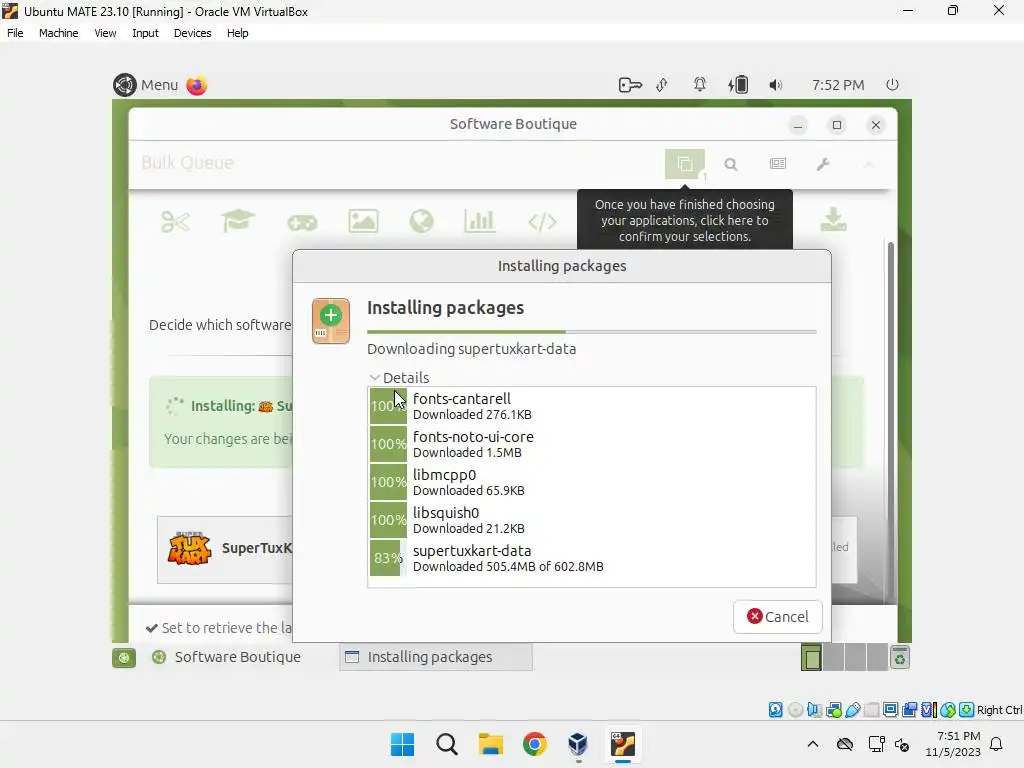
Task: Open the Graphics picture category
Action: 363,221
